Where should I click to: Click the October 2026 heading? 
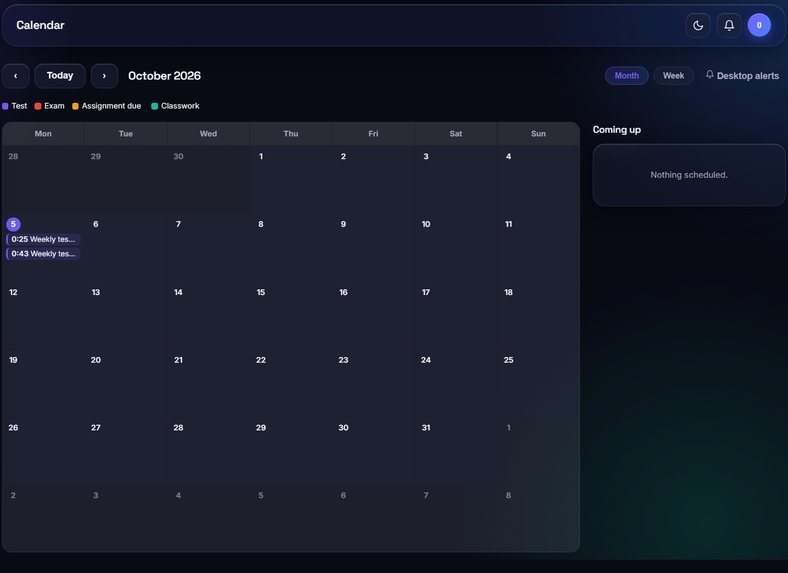[164, 76]
